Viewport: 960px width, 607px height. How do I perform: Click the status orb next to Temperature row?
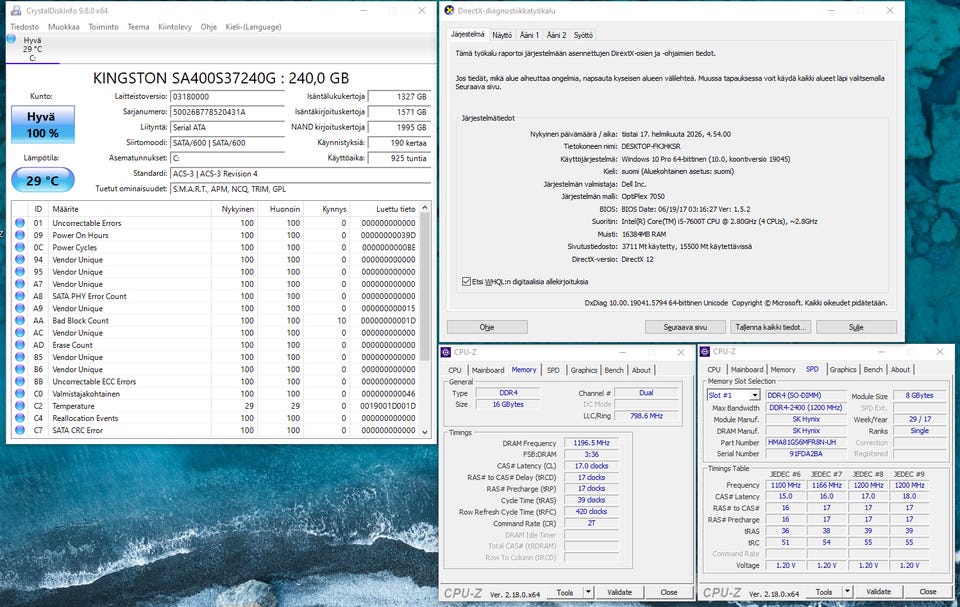point(20,406)
